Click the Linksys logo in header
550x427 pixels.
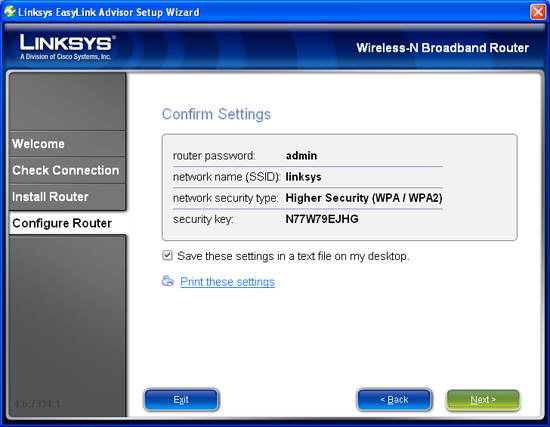[x=66, y=47]
